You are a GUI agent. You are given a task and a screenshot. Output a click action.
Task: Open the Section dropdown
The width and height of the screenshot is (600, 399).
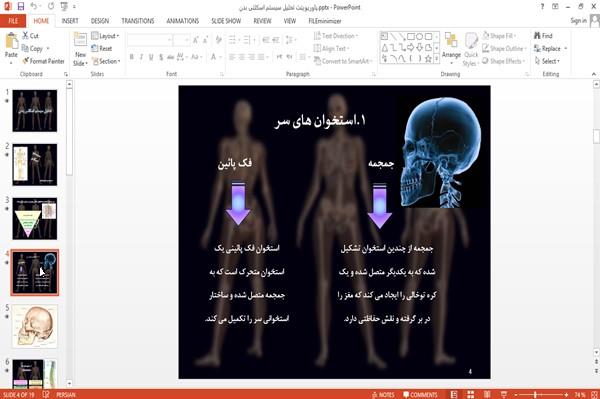[106, 61]
